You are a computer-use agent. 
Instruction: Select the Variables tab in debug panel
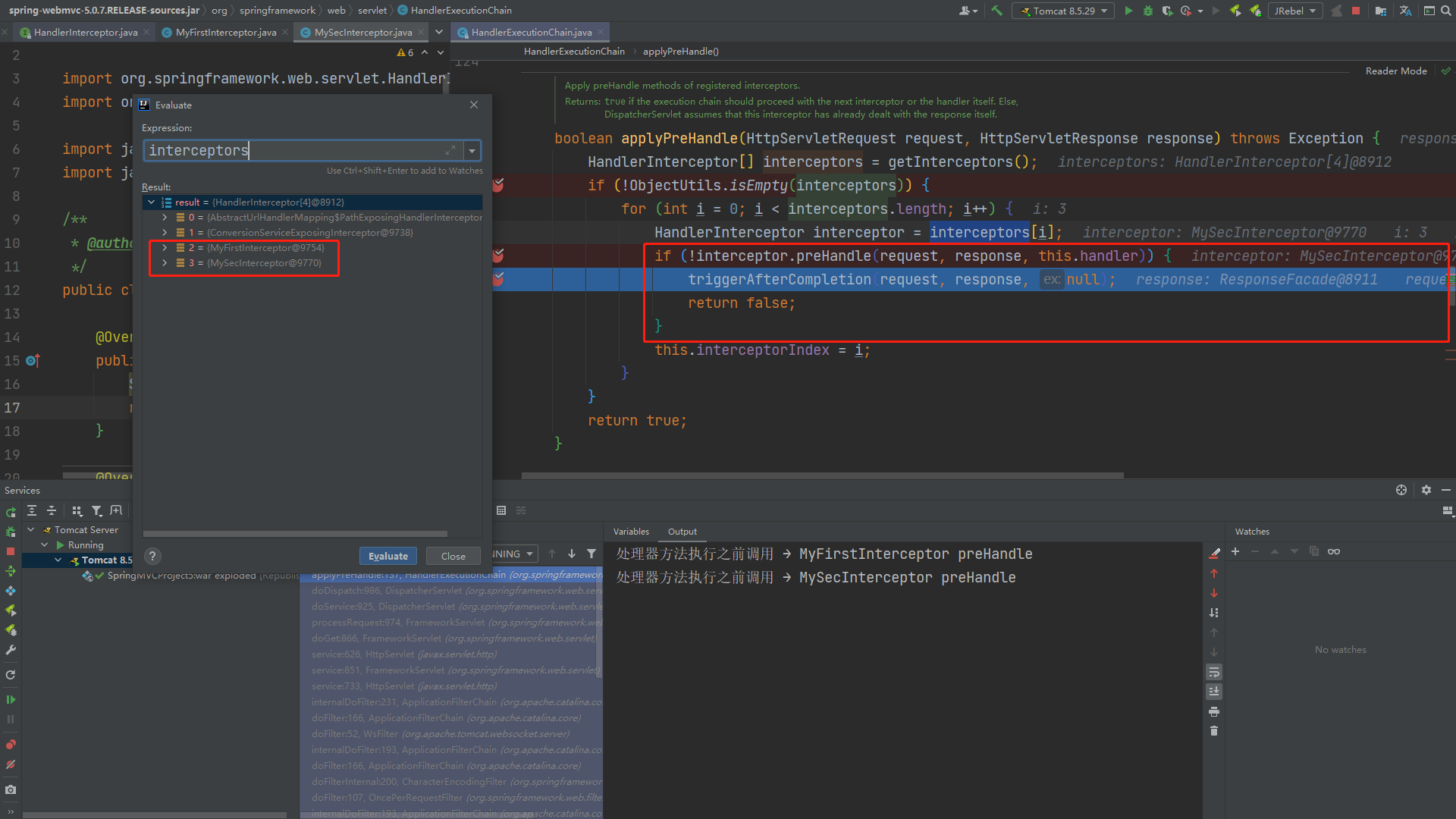(x=632, y=531)
